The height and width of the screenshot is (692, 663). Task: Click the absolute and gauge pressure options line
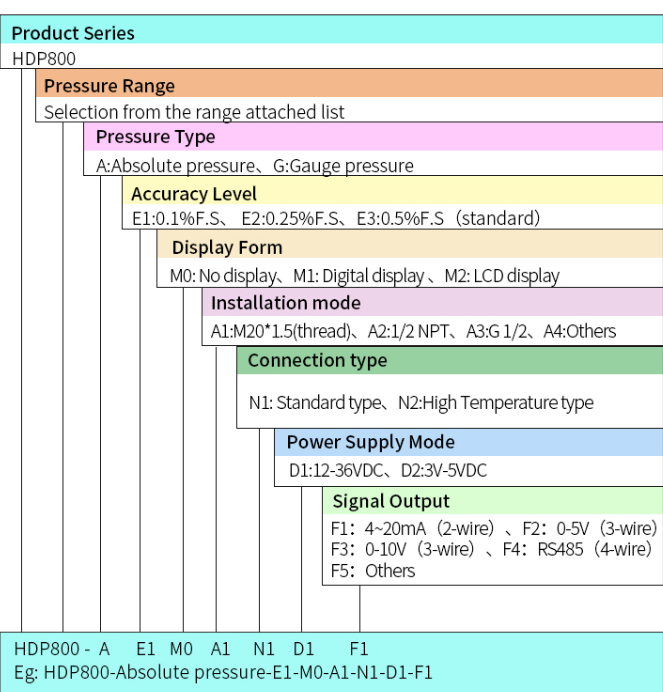254,165
